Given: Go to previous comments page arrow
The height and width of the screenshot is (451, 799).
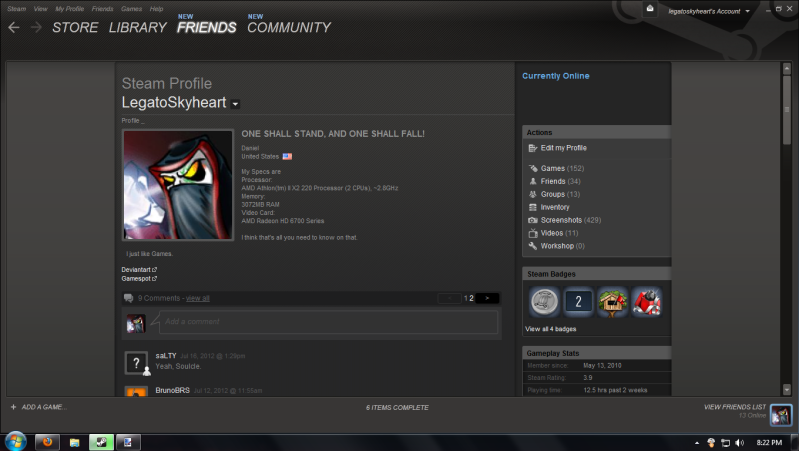Looking at the screenshot, I should [449, 298].
